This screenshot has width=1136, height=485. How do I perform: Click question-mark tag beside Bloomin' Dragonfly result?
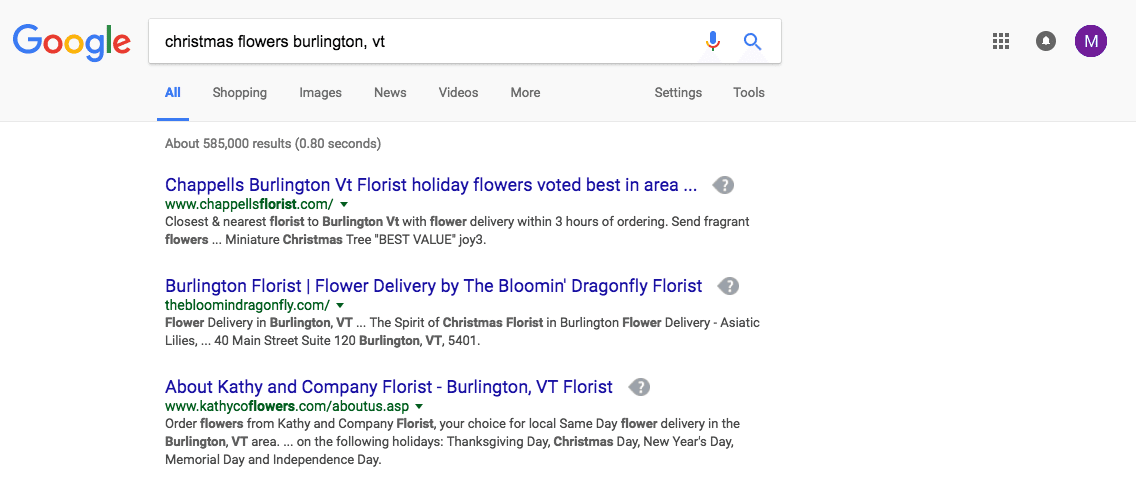pos(730,286)
